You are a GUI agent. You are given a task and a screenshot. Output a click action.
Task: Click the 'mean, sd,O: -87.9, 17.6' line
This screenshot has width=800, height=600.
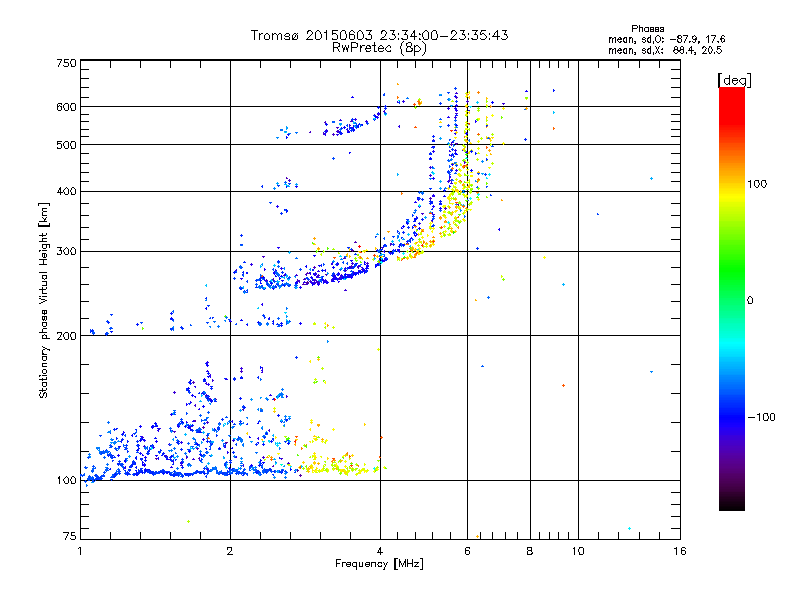666,39
